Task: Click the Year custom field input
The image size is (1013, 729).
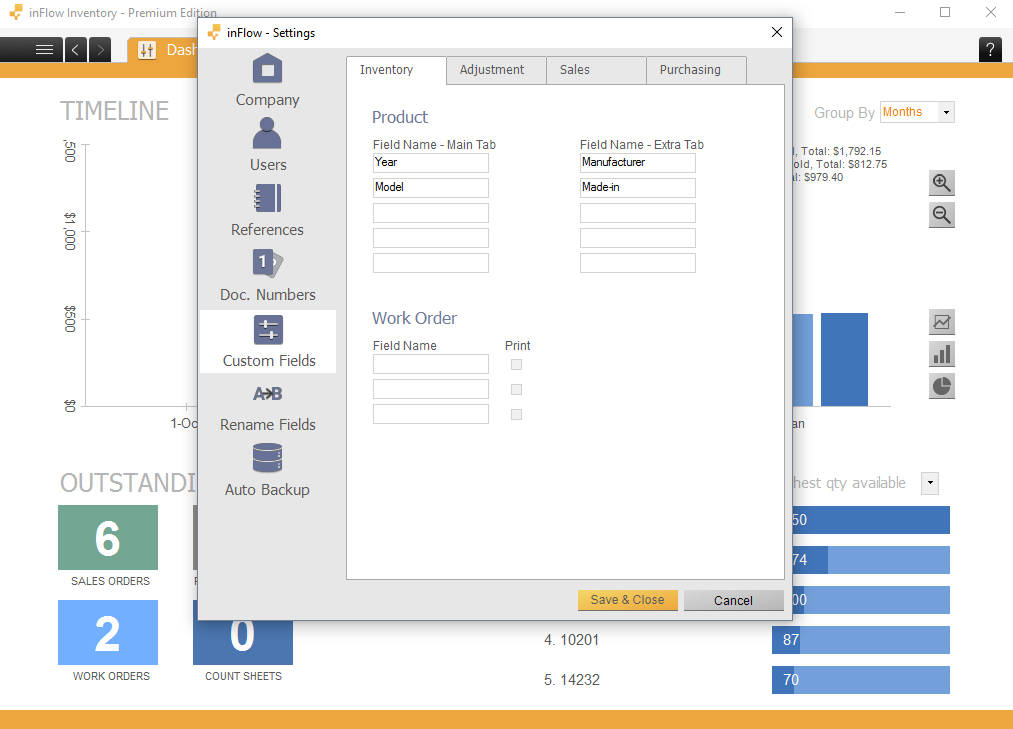Action: click(x=430, y=162)
